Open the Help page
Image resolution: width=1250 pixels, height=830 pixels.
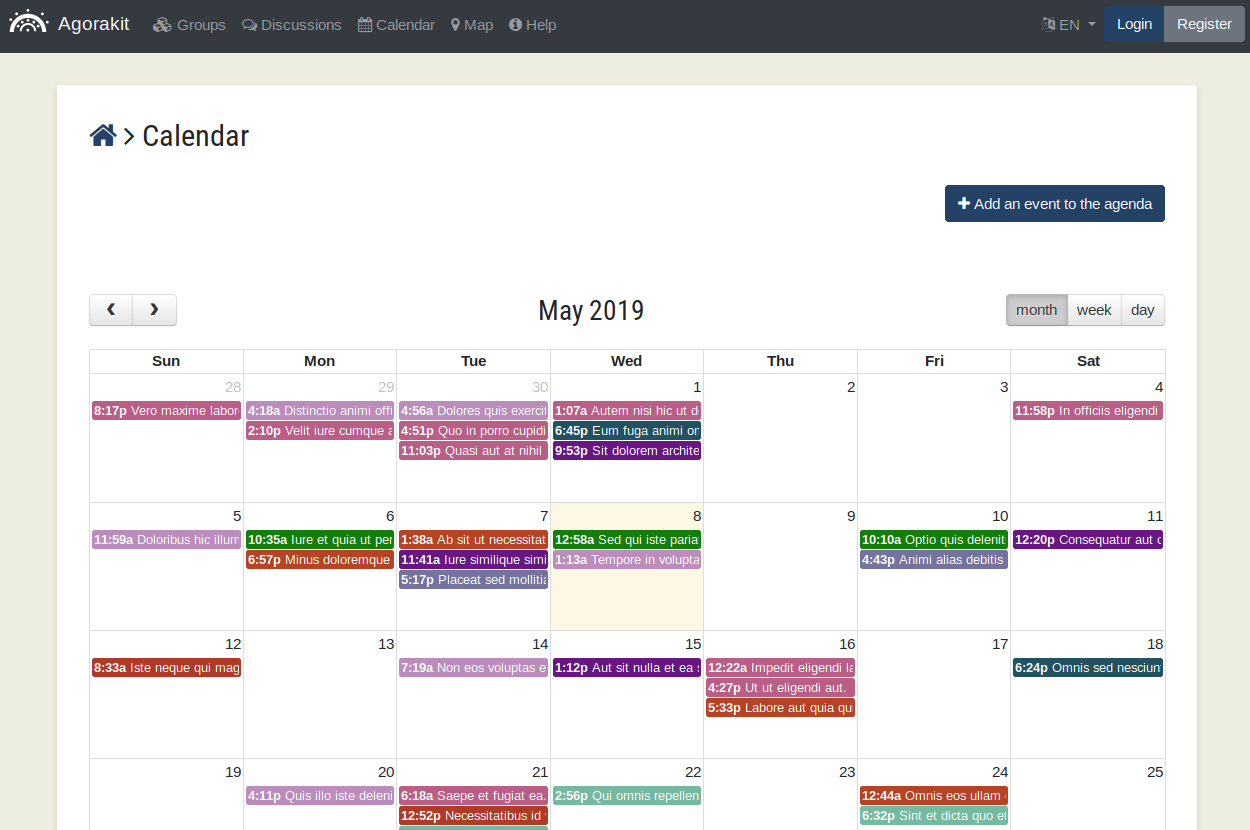pyautogui.click(x=532, y=25)
